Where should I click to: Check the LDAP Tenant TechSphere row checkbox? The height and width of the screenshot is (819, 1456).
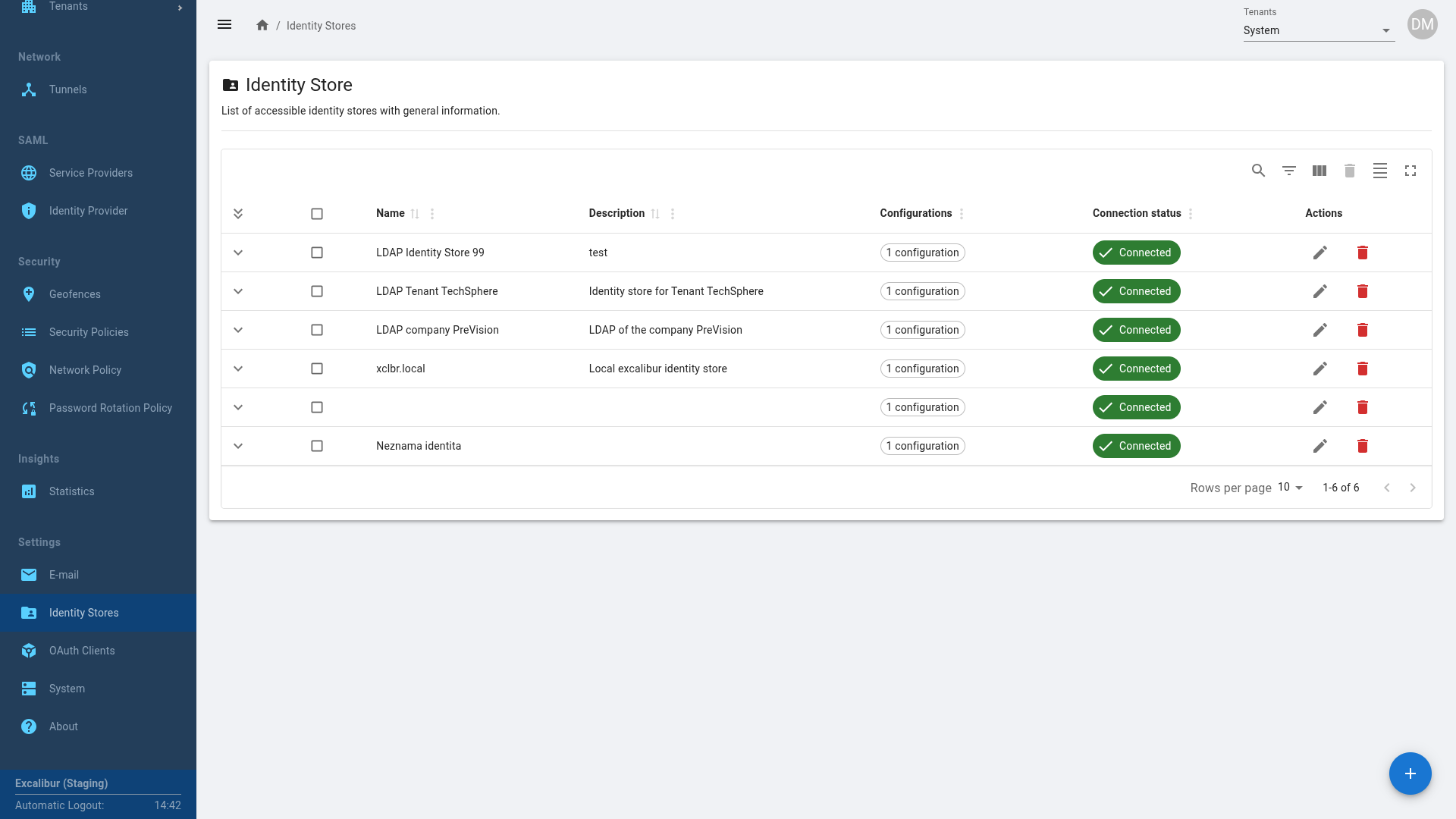pyautogui.click(x=317, y=291)
